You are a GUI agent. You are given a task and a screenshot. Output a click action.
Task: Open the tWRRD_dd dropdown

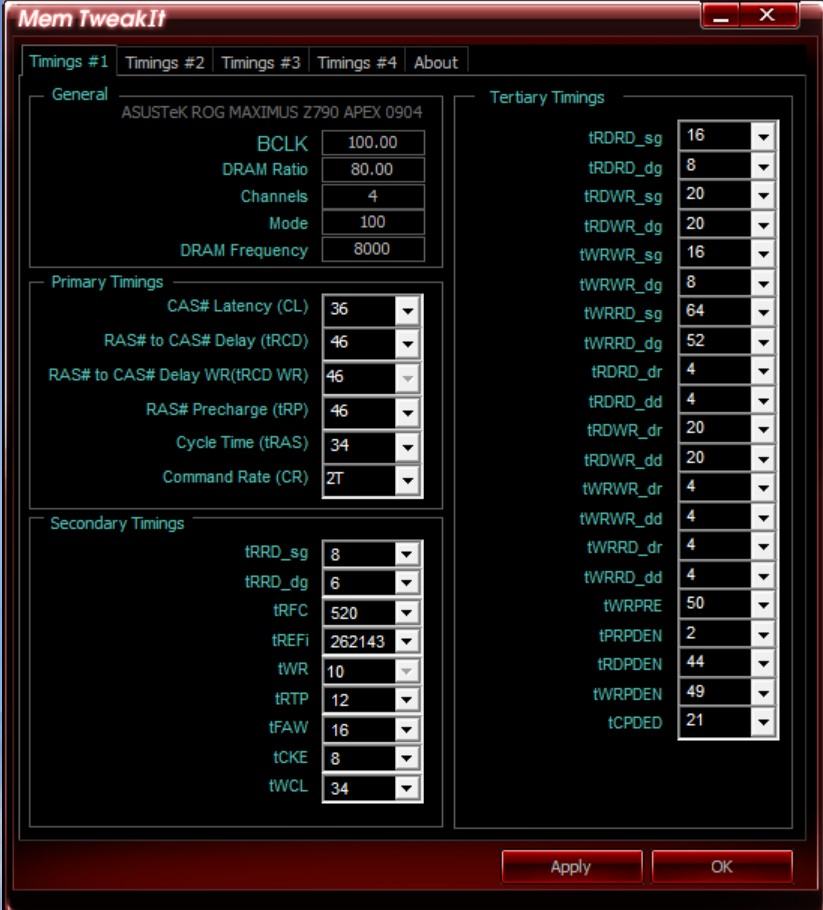(763, 577)
